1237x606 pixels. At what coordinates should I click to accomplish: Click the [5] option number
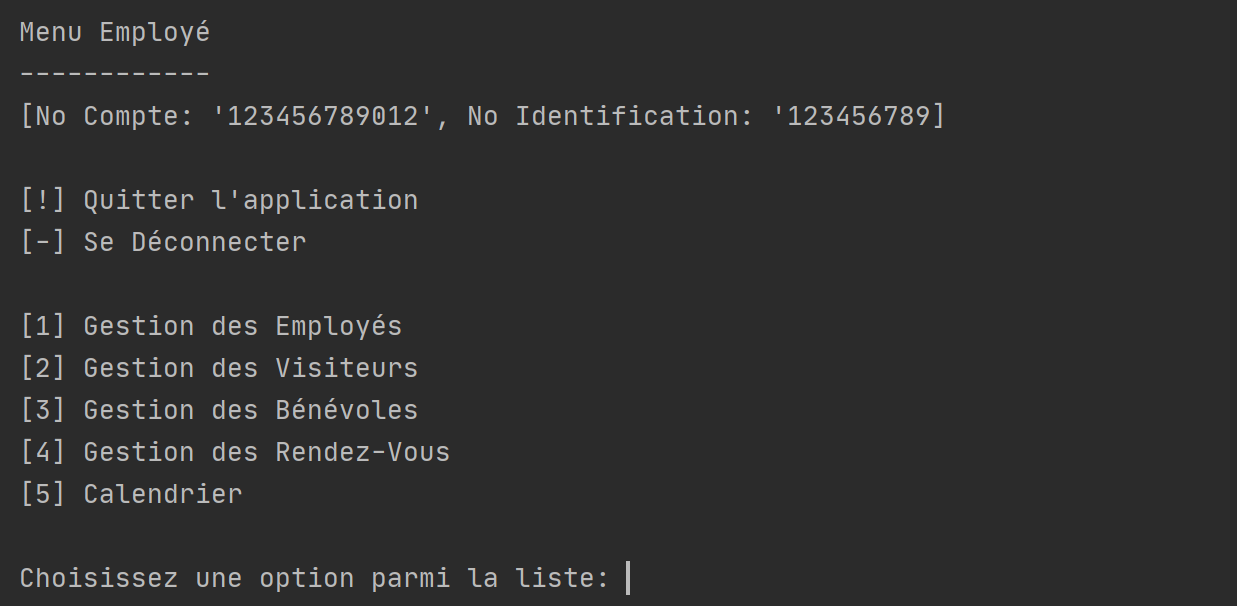[43, 494]
